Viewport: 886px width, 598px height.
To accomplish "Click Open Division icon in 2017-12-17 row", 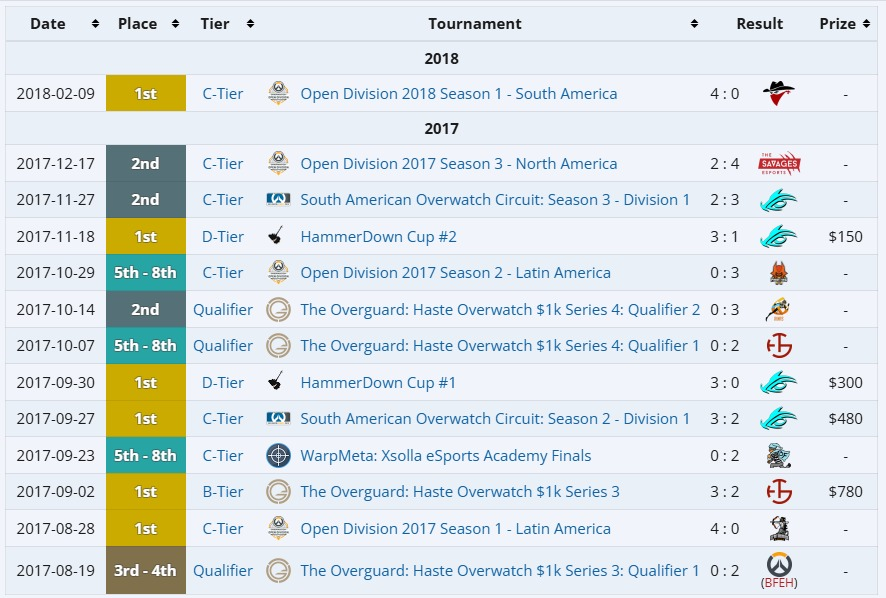I will coord(278,163).
